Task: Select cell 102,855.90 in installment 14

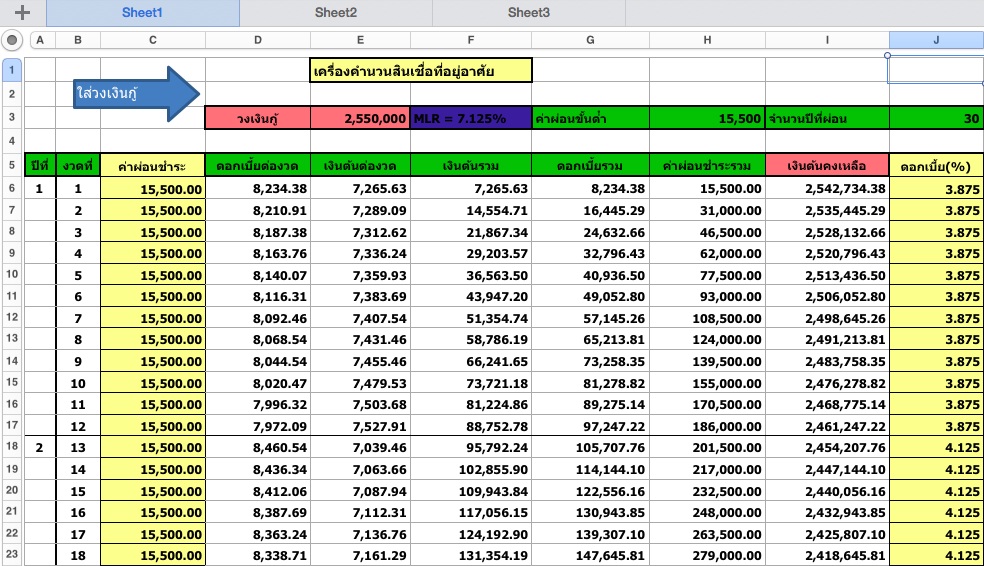Action: click(x=471, y=469)
